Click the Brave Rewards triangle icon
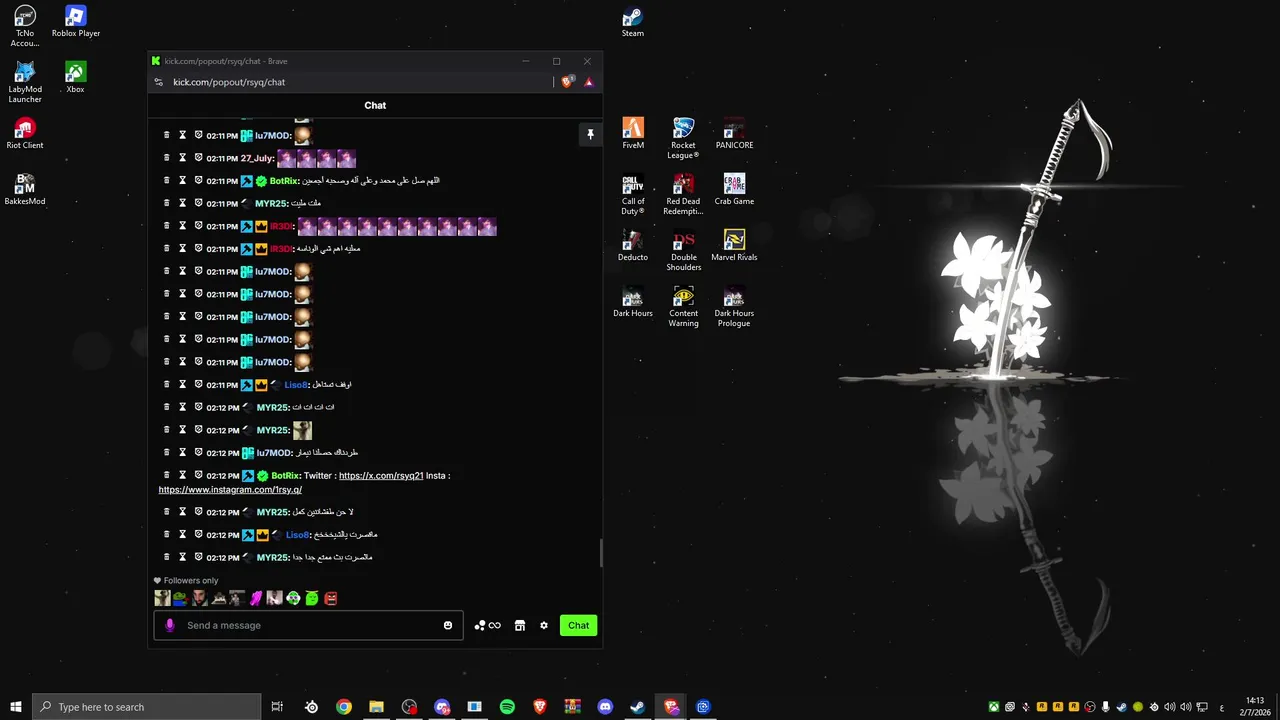The height and width of the screenshot is (720, 1280). click(589, 82)
